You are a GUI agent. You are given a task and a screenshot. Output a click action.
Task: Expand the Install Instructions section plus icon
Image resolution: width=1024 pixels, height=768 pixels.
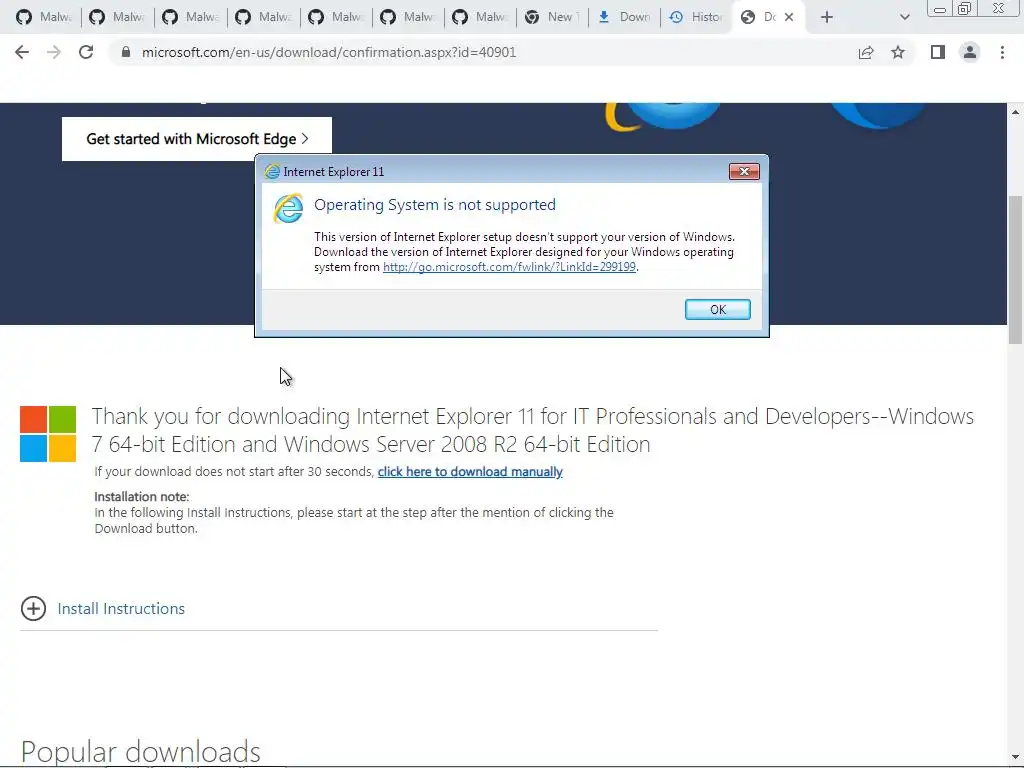coord(33,609)
